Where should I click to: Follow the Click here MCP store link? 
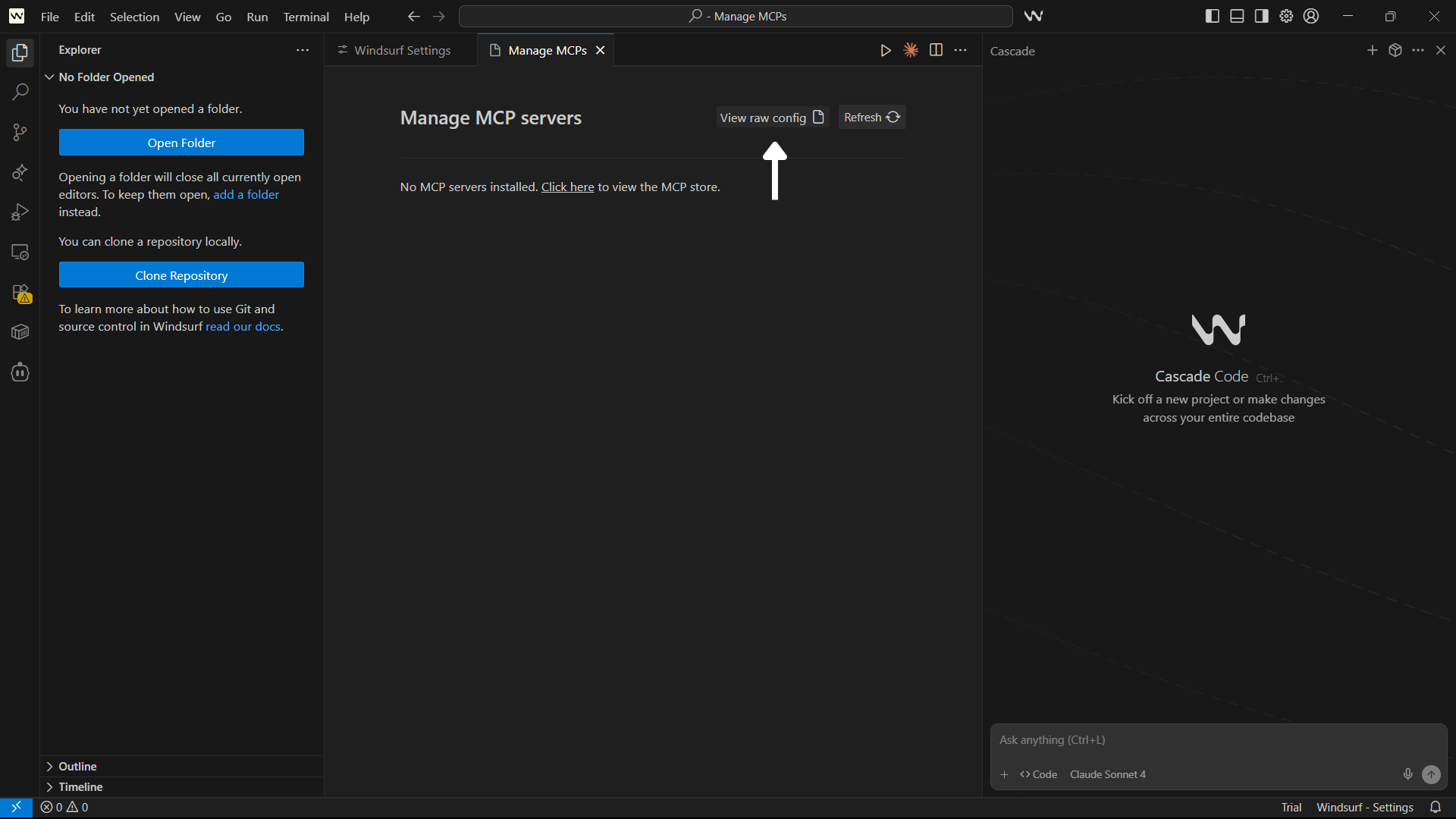point(567,187)
